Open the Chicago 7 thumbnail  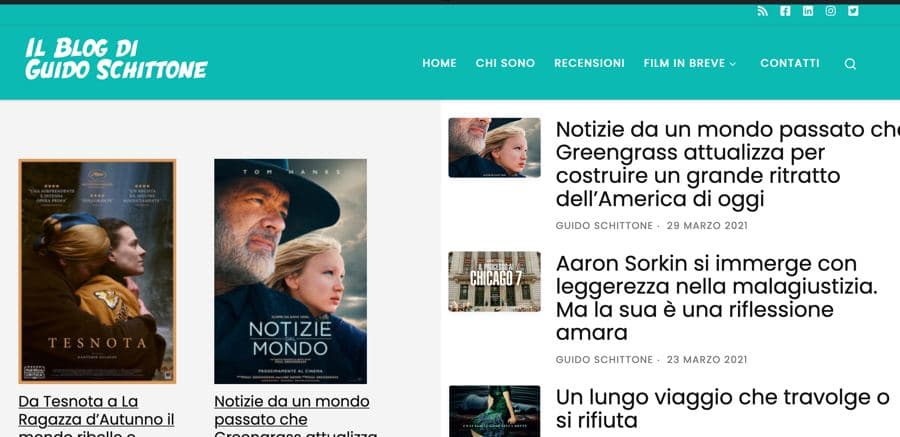[x=494, y=281]
